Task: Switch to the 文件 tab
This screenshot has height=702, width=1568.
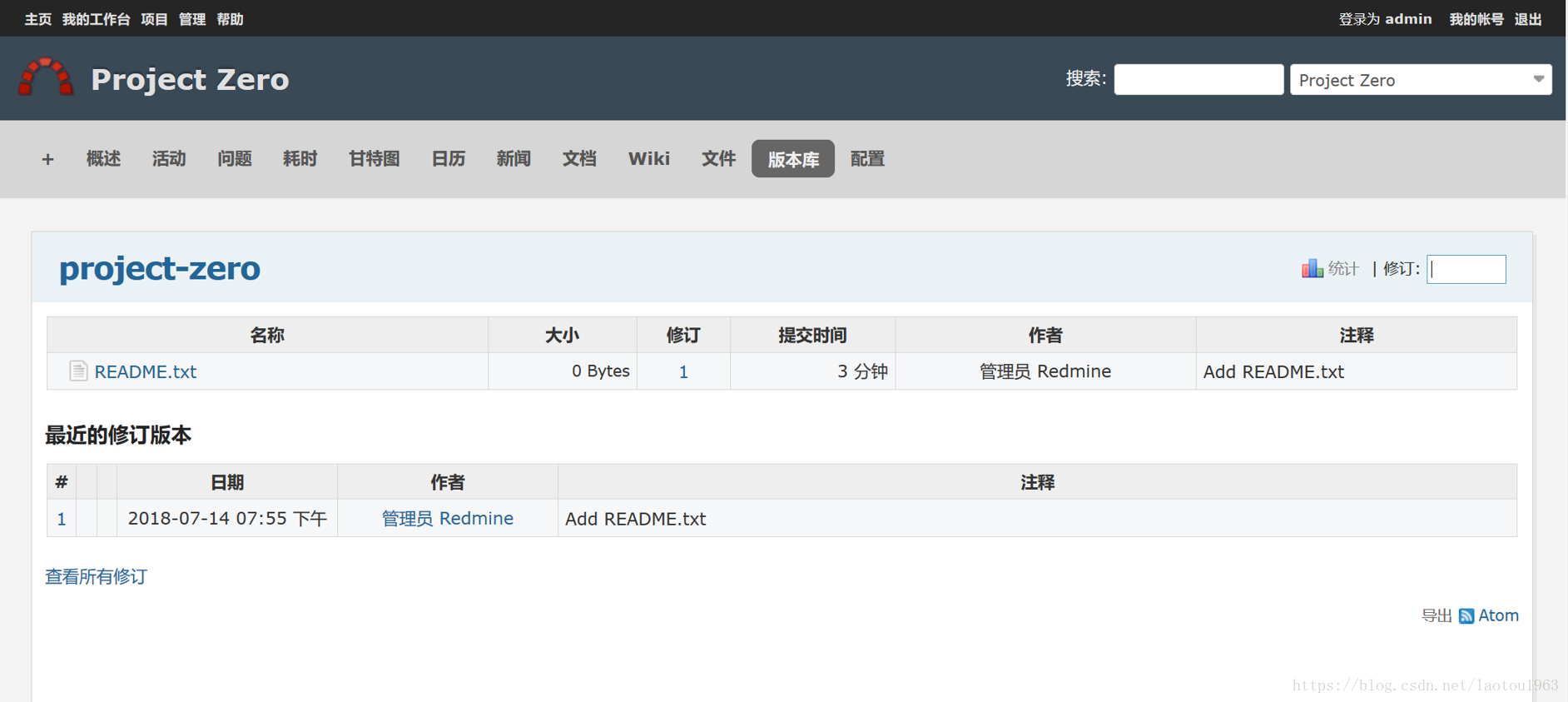Action: tap(718, 158)
